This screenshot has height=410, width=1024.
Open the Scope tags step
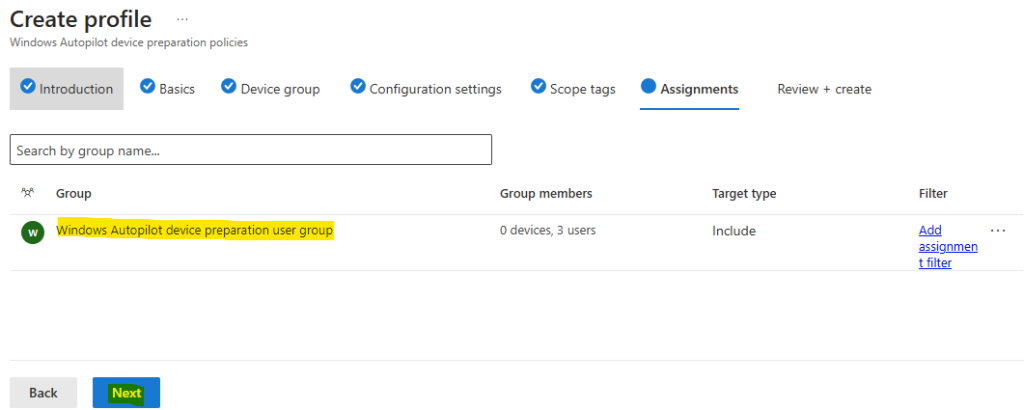573,89
